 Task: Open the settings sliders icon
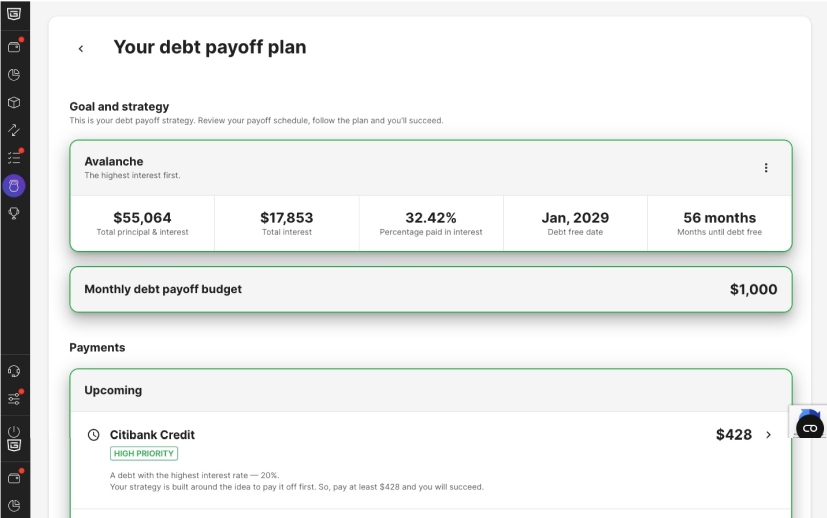click(x=14, y=398)
